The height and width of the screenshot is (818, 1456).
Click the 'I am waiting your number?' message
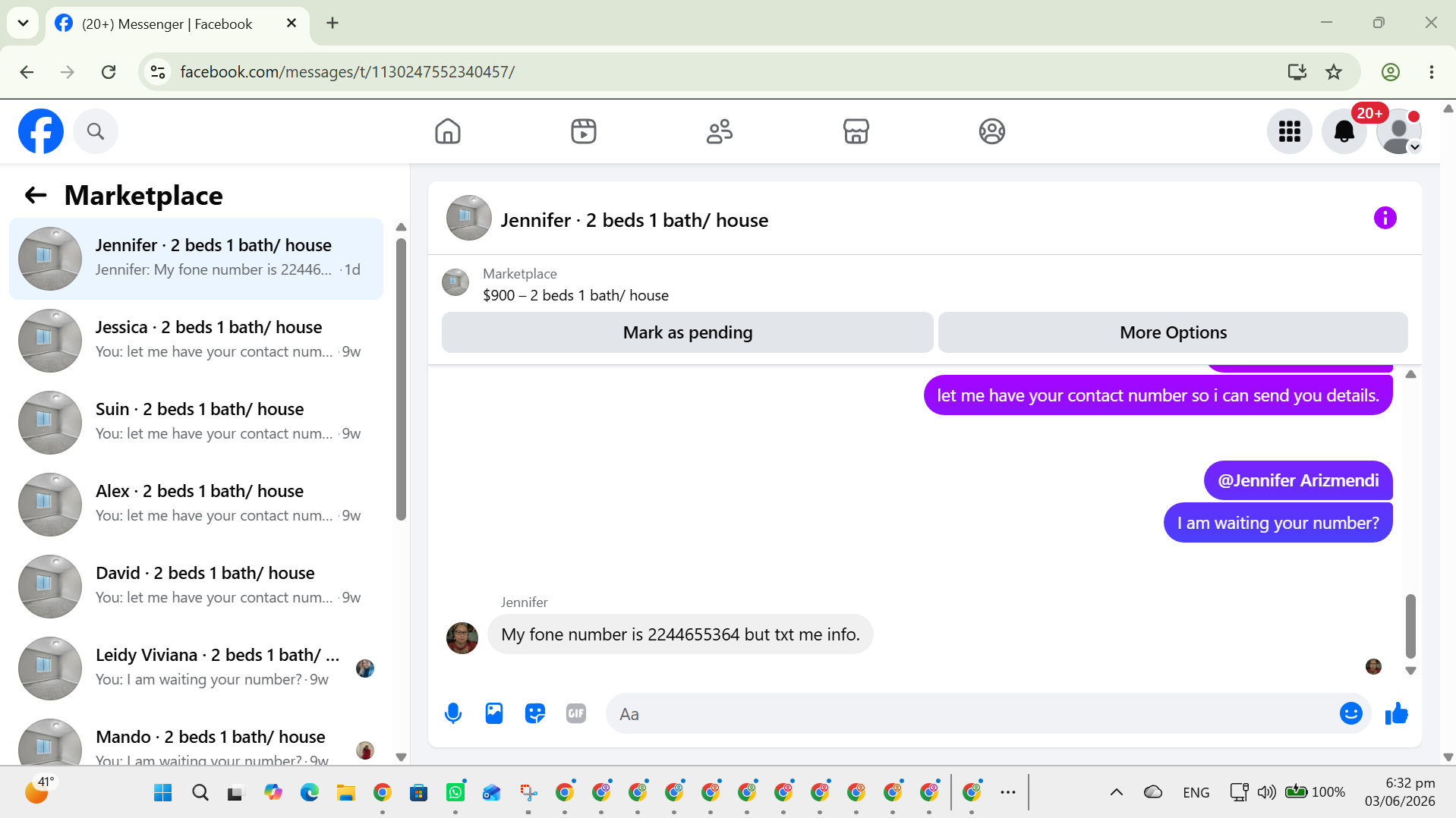coord(1278,523)
